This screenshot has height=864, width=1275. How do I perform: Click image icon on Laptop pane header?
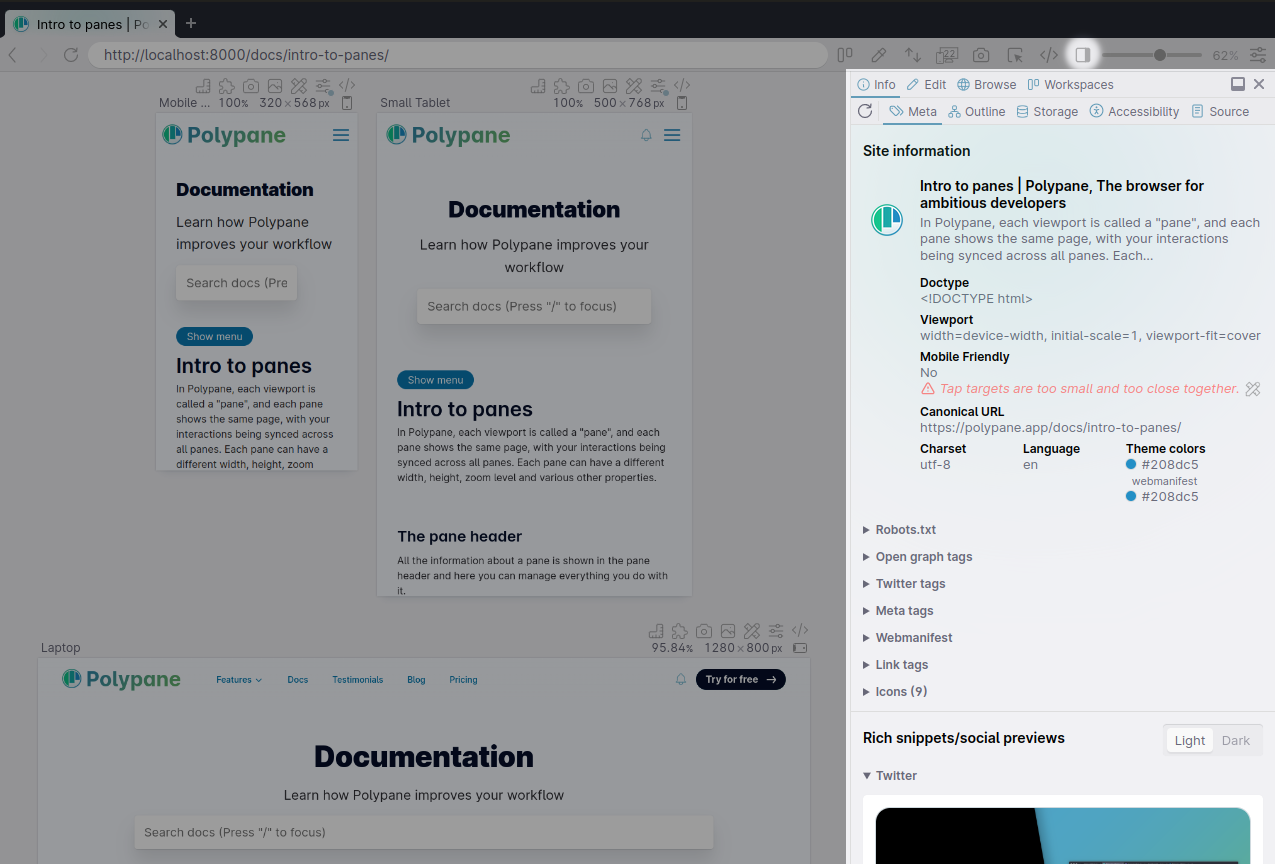point(728,631)
